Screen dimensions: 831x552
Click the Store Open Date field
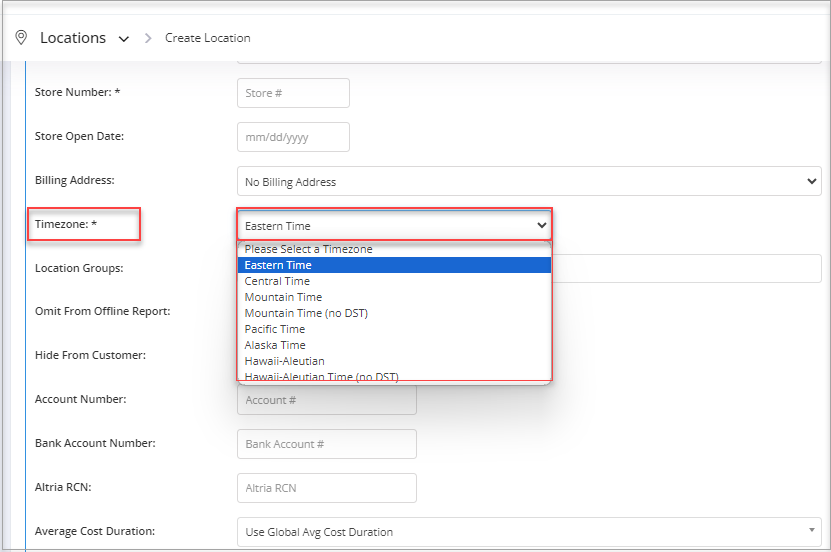coord(293,137)
